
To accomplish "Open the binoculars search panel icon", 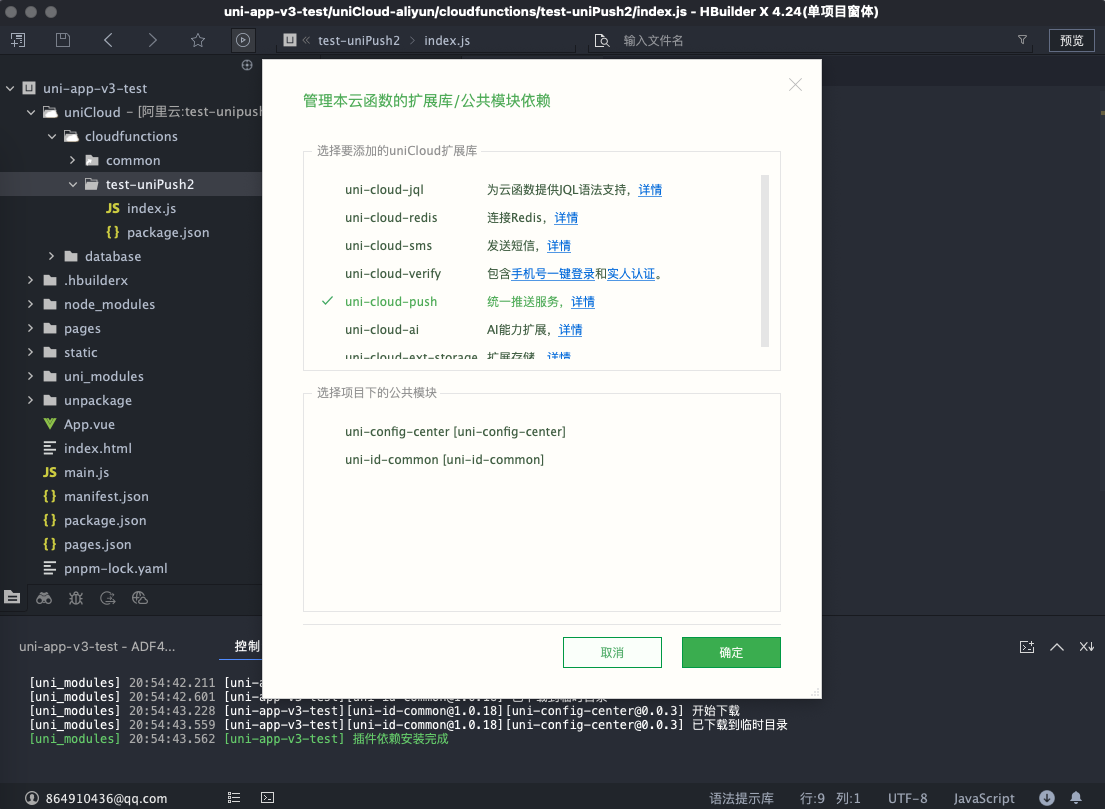I will (44, 598).
